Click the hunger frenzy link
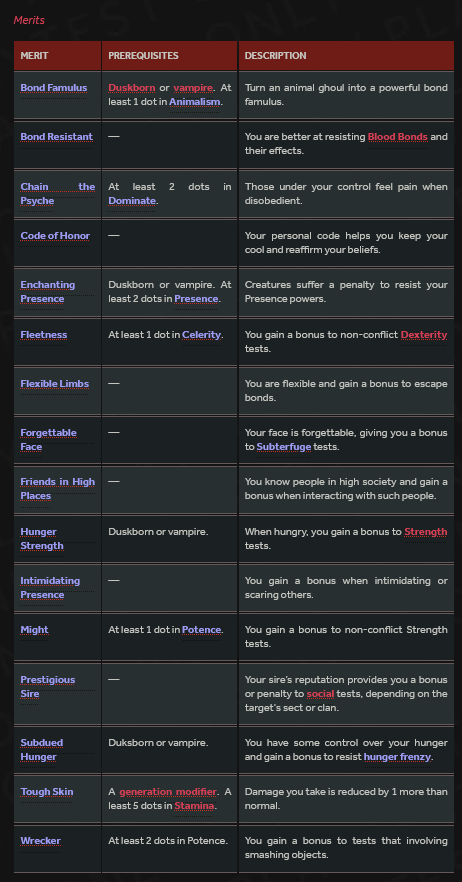The image size is (462, 882). (397, 757)
